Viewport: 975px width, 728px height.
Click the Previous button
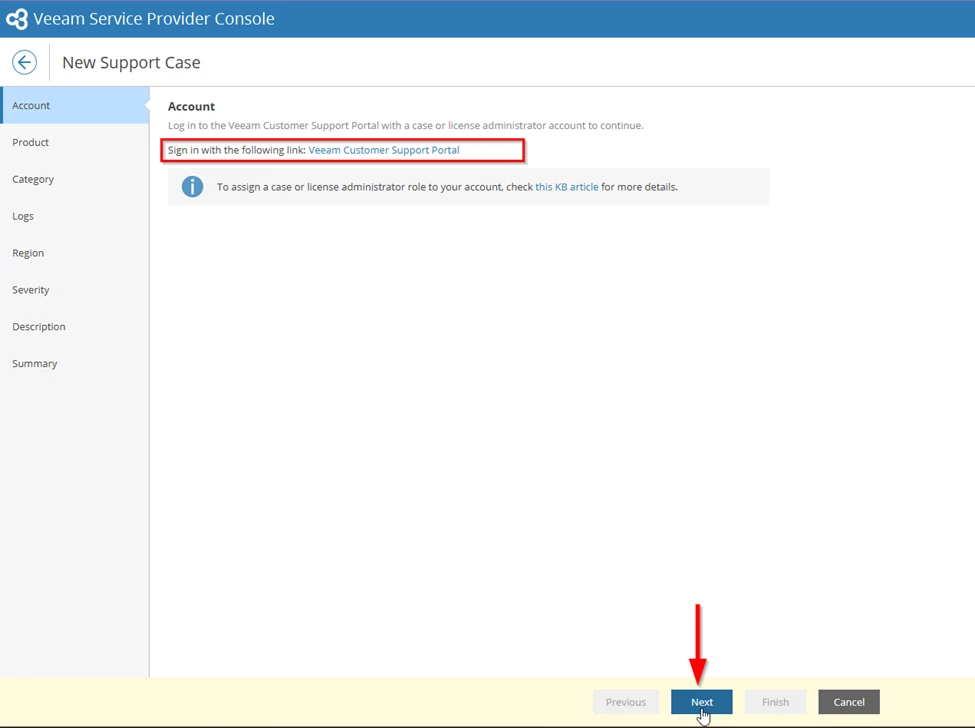(x=626, y=702)
